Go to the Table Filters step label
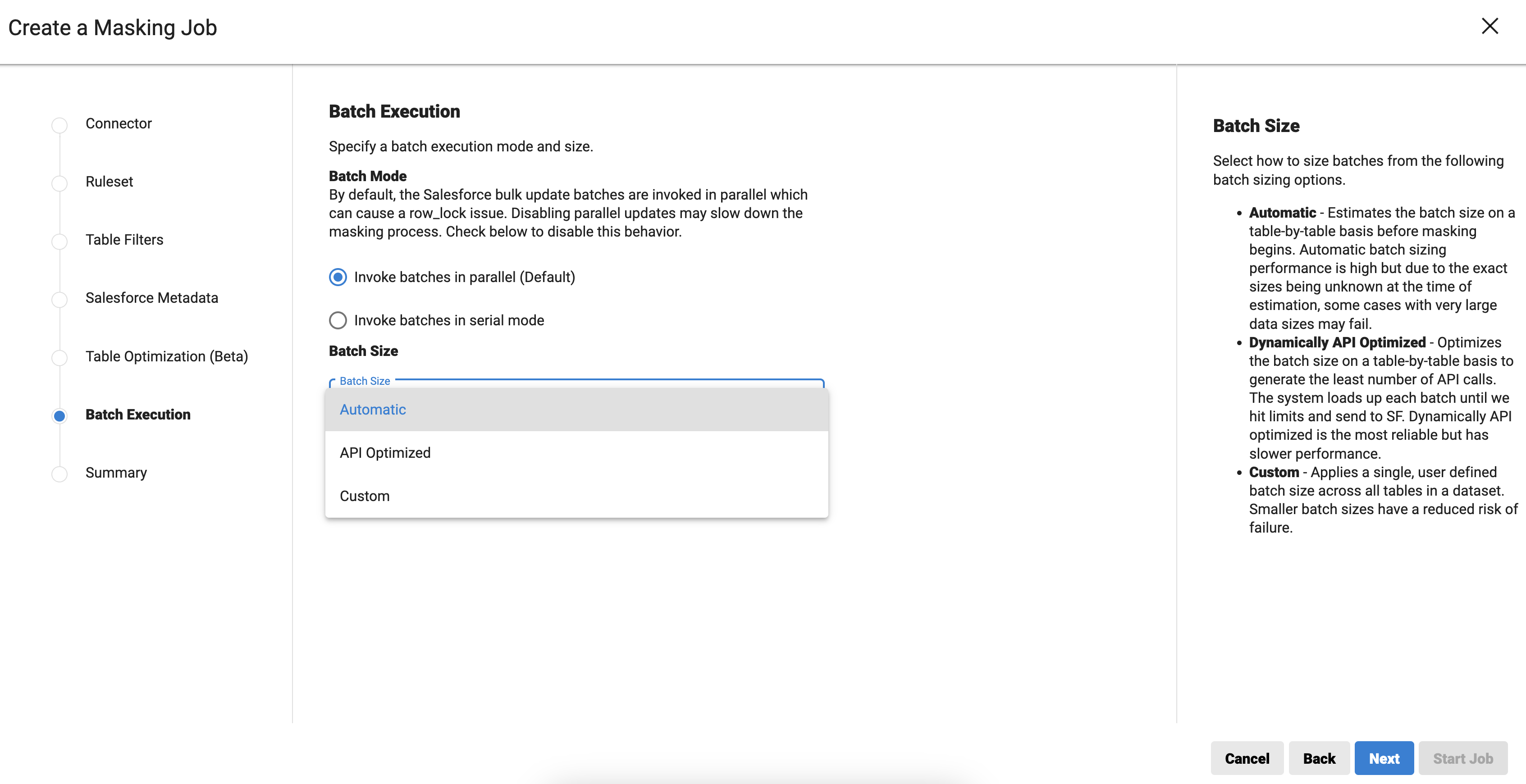This screenshot has height=784, width=1526. coord(124,240)
